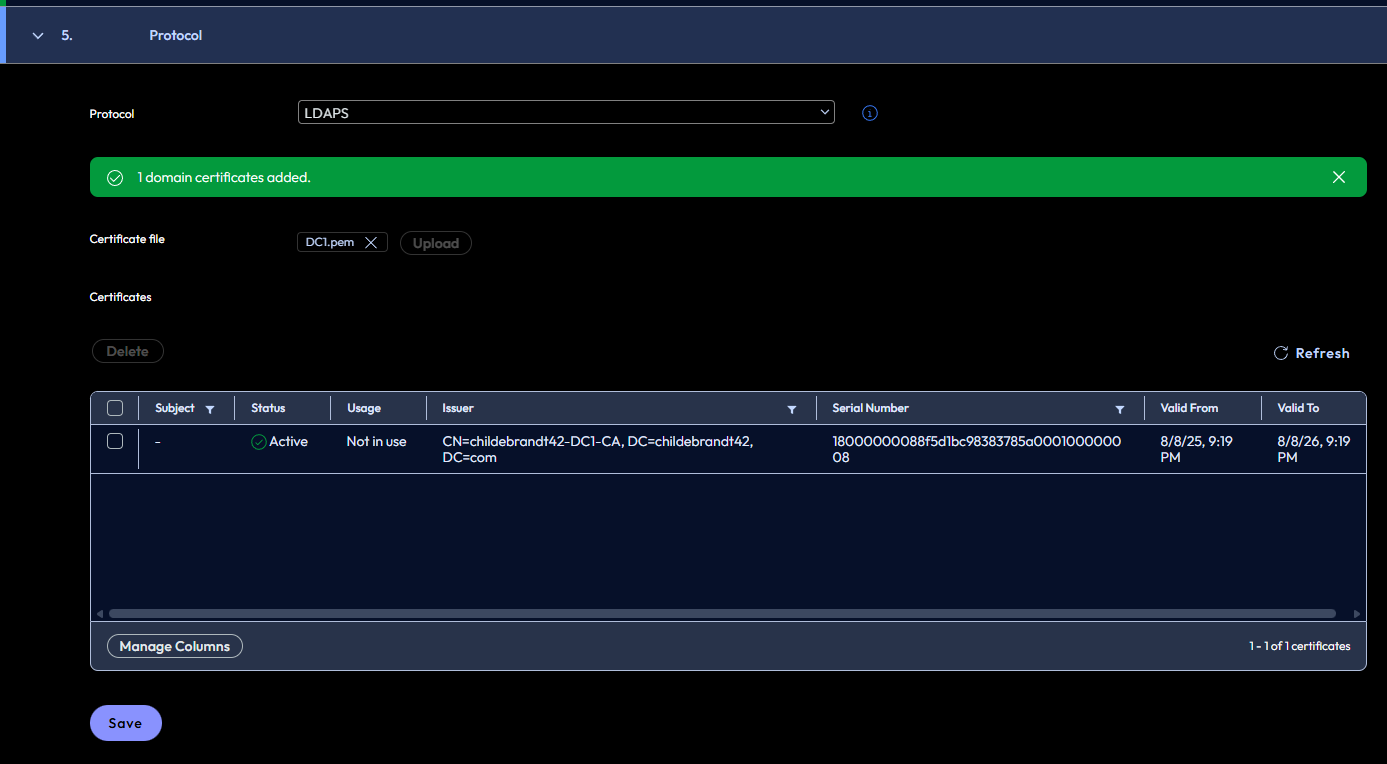Image resolution: width=1387 pixels, height=764 pixels.
Task: Click the Upload button
Action: click(436, 243)
